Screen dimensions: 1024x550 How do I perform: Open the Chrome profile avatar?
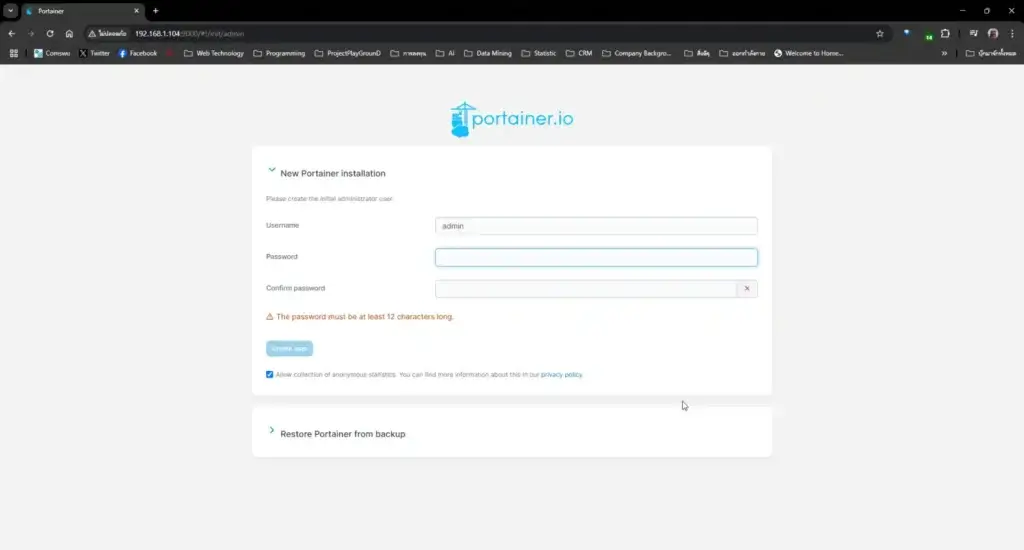(993, 33)
